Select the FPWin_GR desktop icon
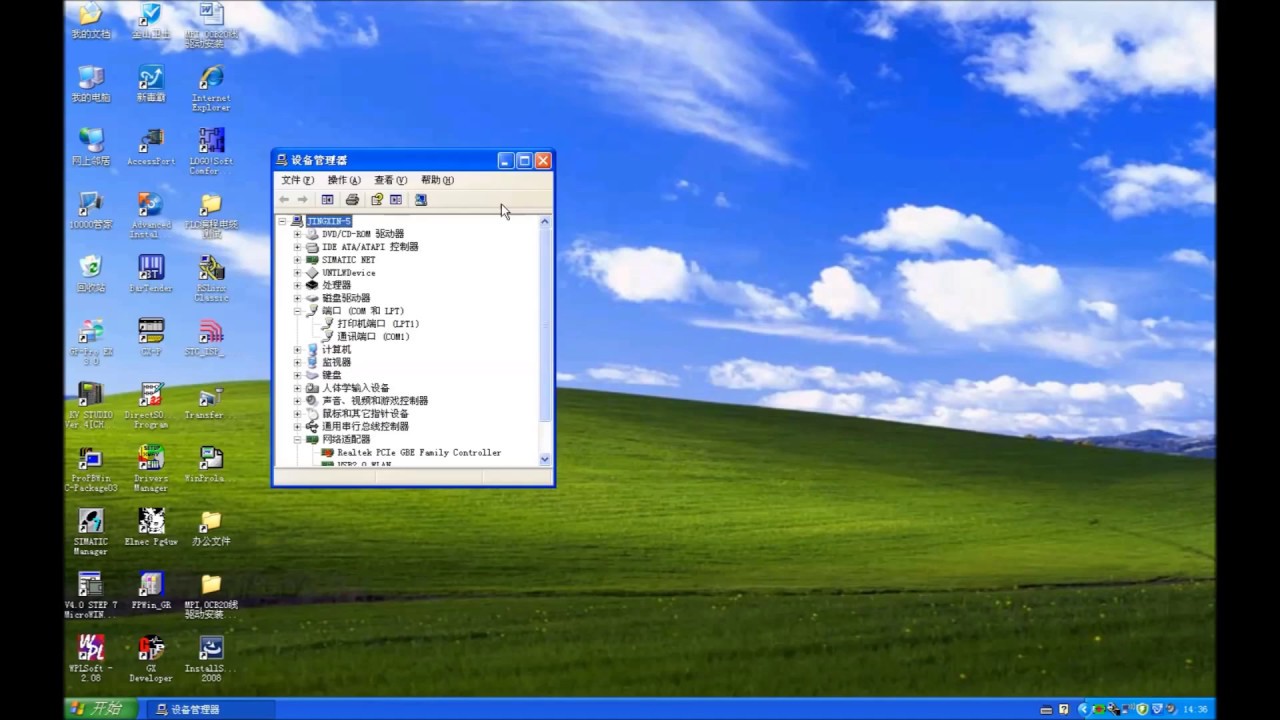This screenshot has height=720, width=1280. 151,591
